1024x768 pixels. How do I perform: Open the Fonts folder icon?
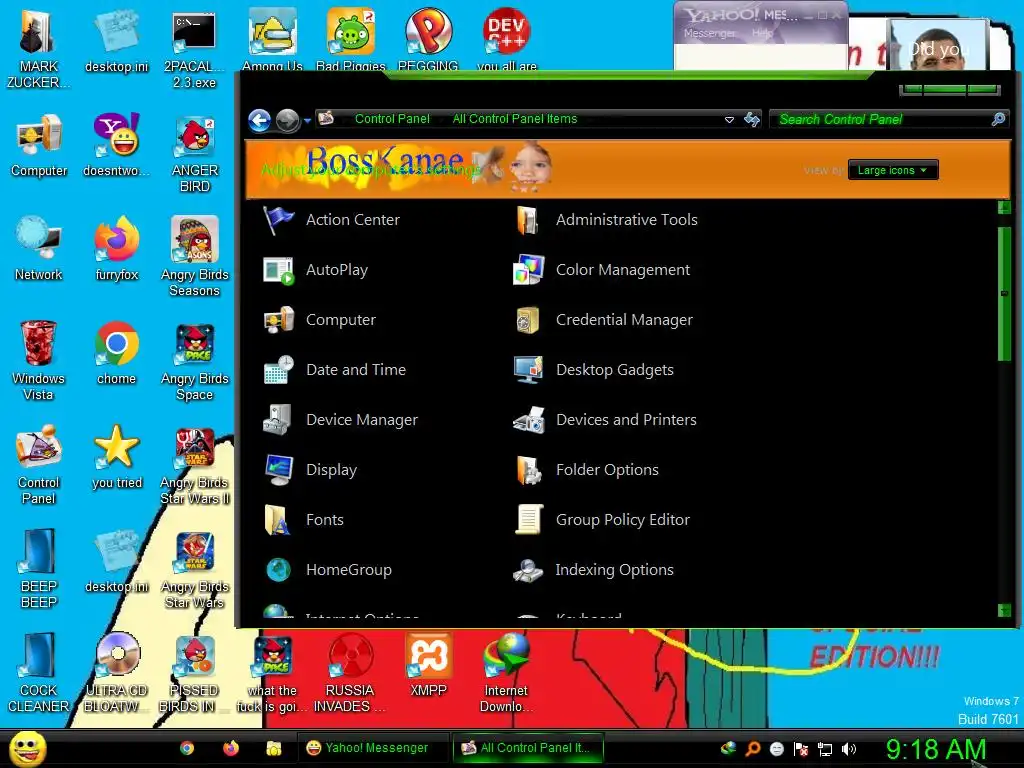coord(278,520)
